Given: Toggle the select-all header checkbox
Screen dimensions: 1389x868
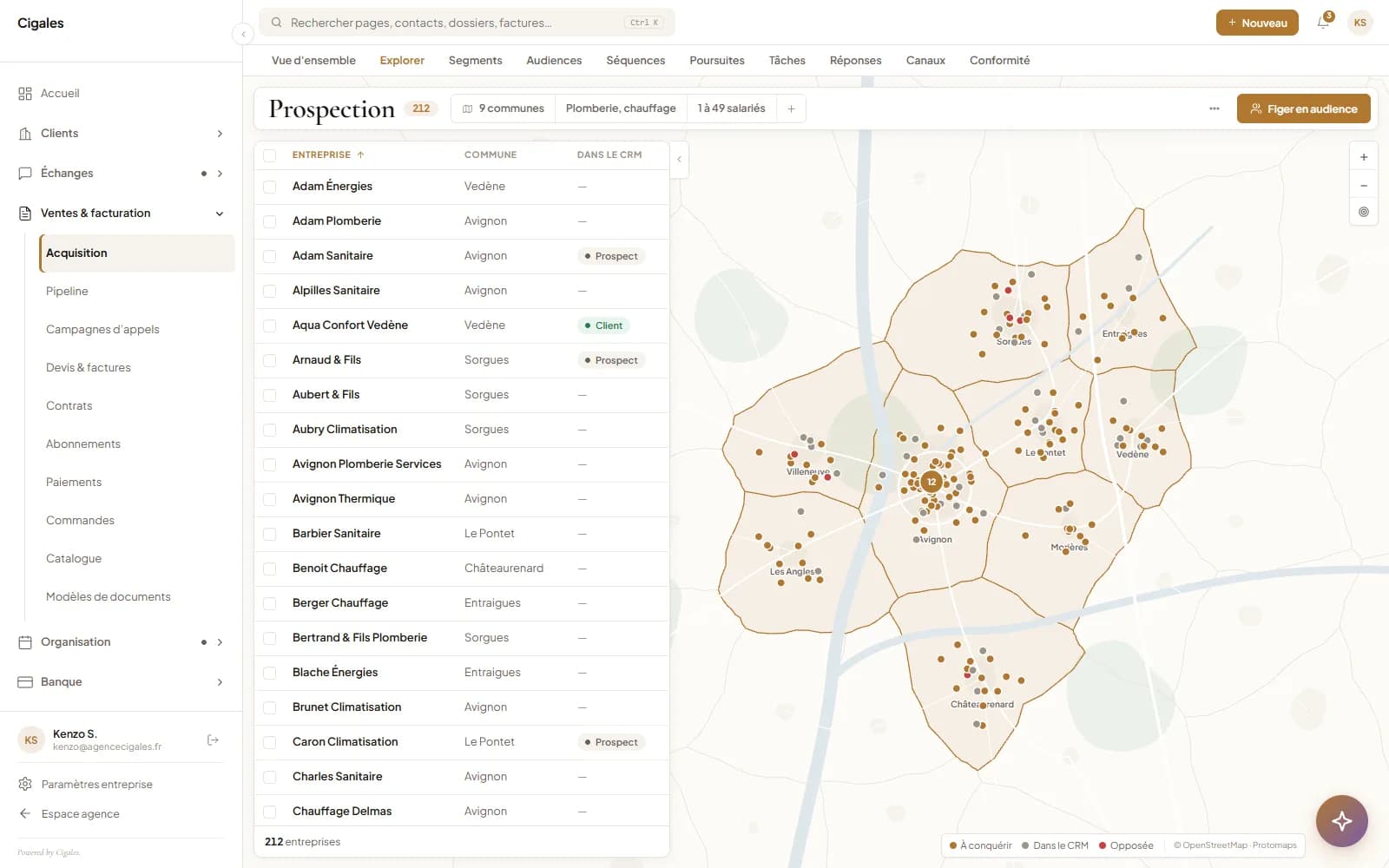Looking at the screenshot, I should click(x=270, y=155).
